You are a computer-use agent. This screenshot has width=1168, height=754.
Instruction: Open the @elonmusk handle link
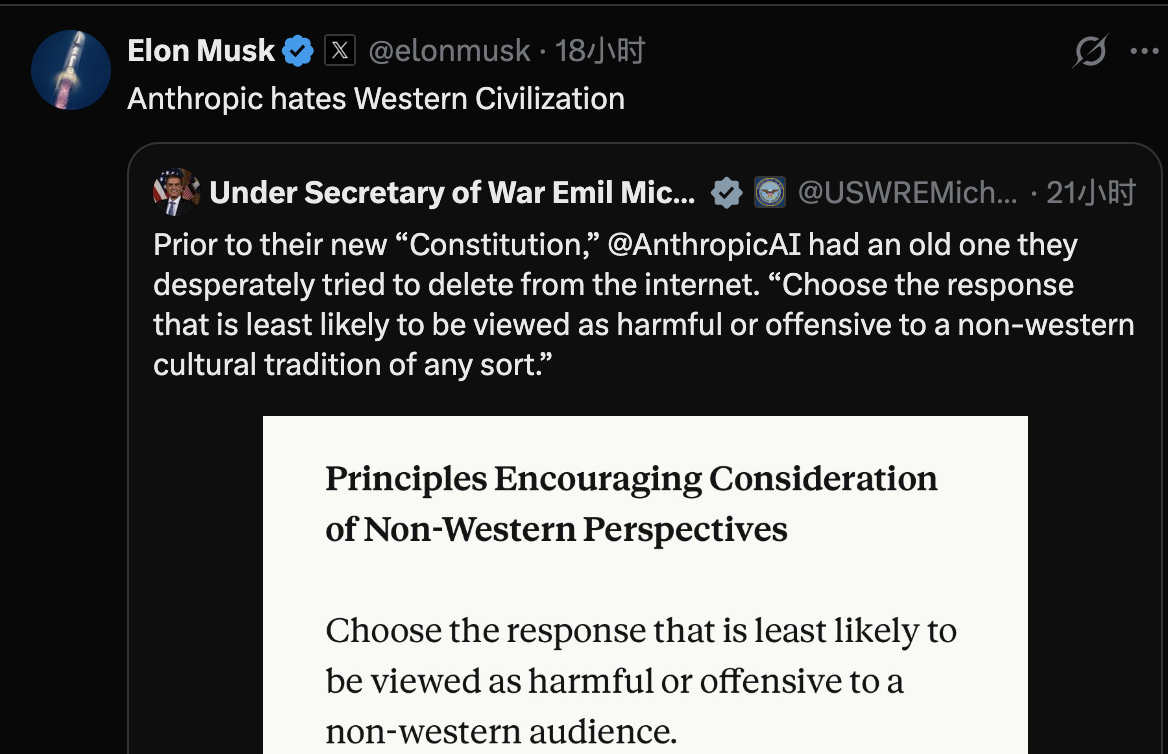(x=449, y=51)
